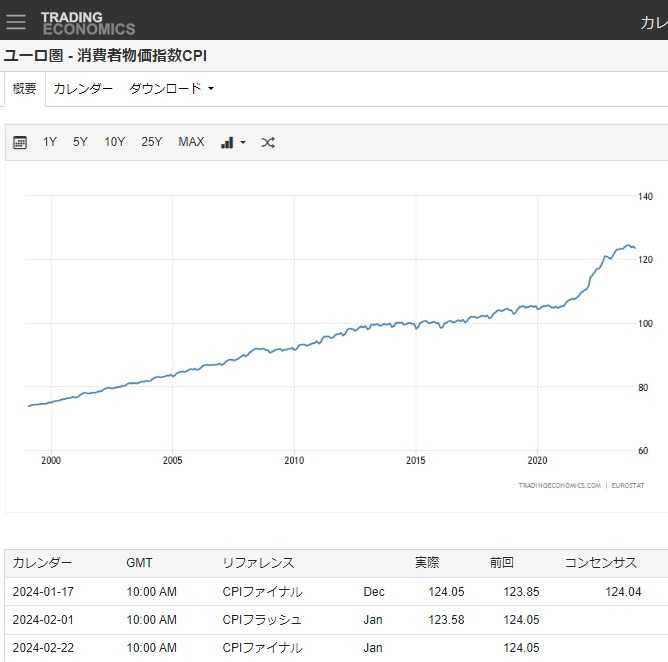This screenshot has width=668, height=662.
Task: Click the リファレンス column header
Action: tap(258, 563)
